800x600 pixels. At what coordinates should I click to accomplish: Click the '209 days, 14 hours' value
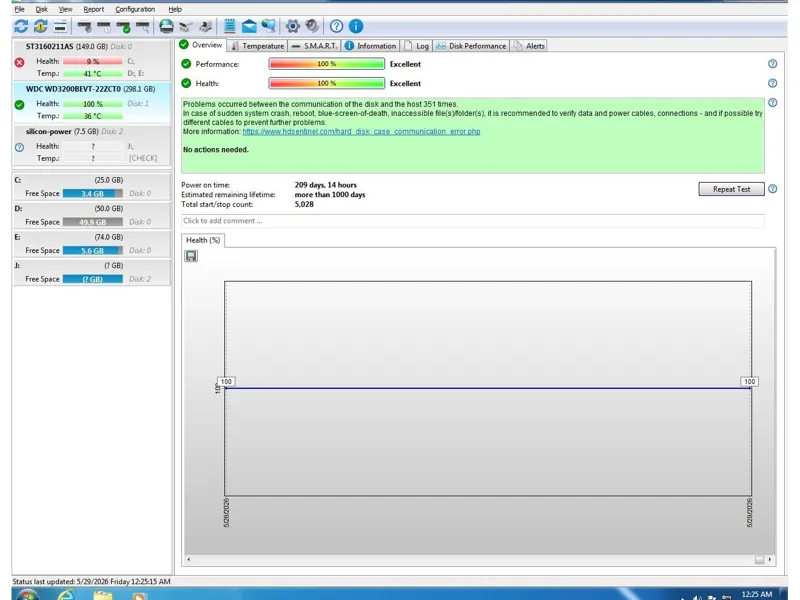click(326, 185)
